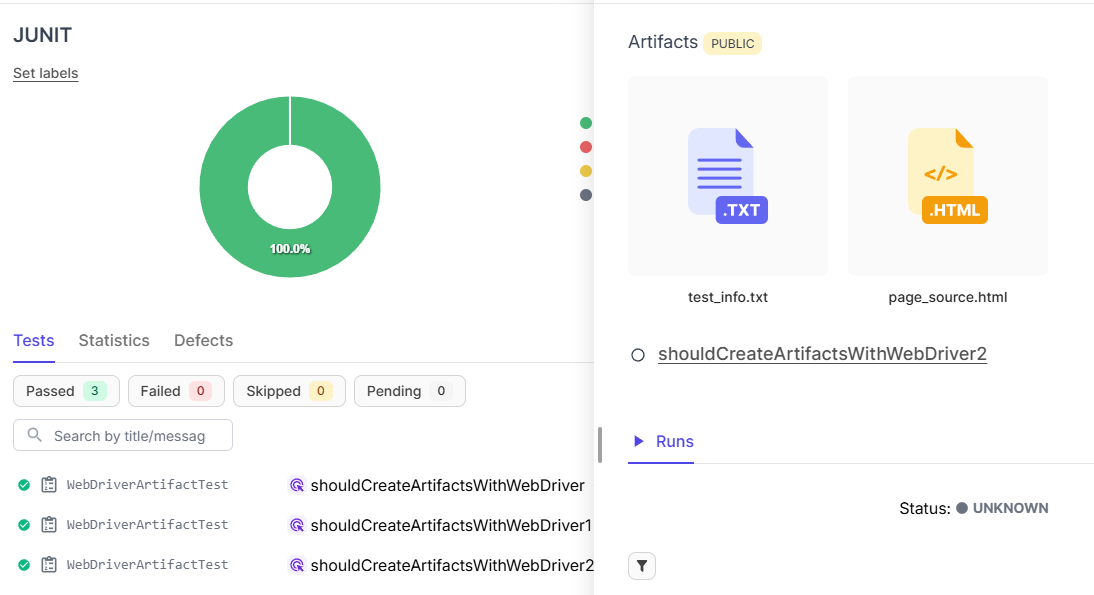Expand the Runs section arrow
Screen dimensions: 1094x595
639,441
